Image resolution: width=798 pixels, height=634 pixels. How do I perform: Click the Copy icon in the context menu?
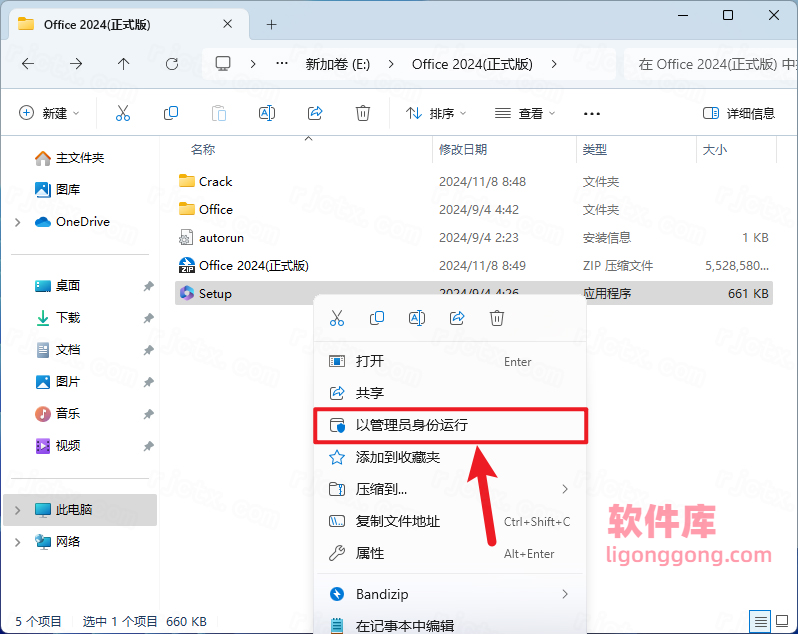pyautogui.click(x=377, y=319)
